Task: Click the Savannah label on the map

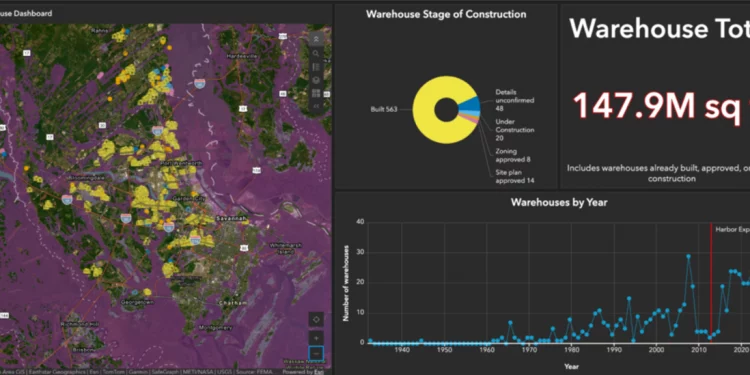Action: click(x=232, y=219)
